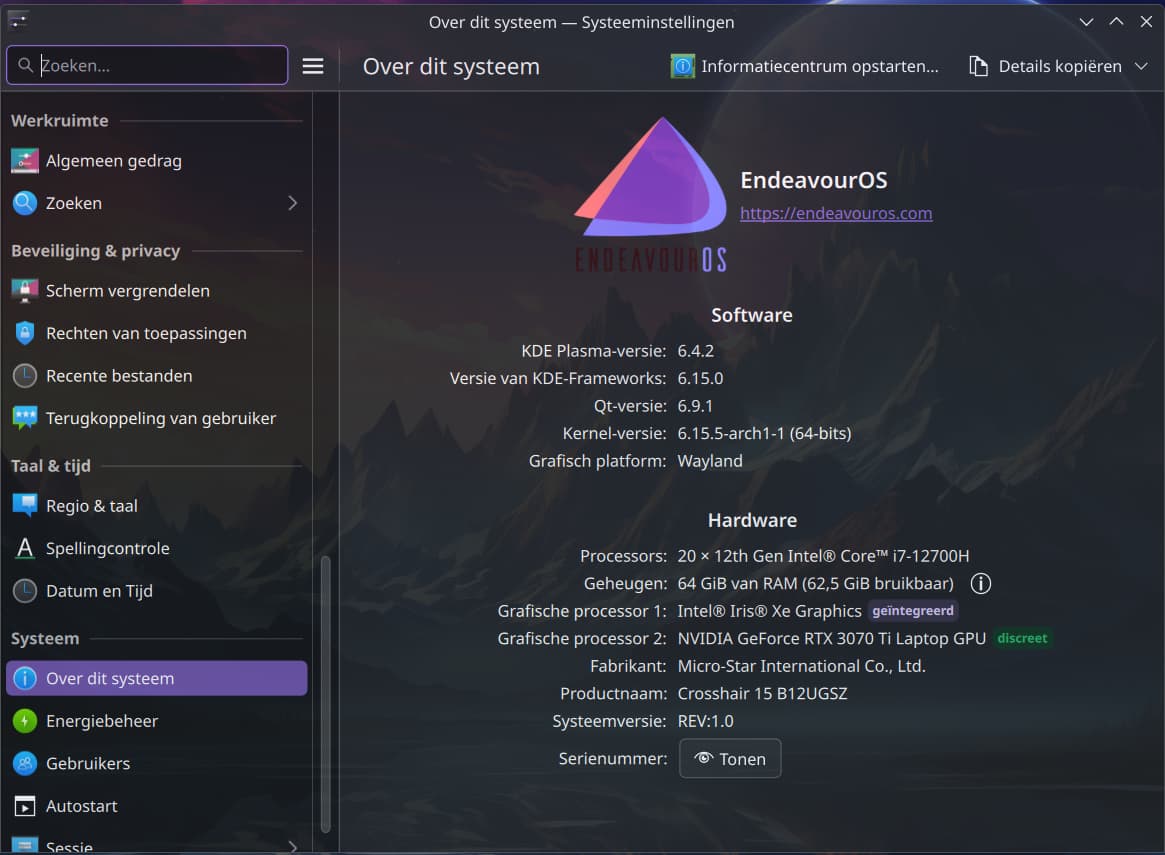Select Autostart in the sidebar
The height and width of the screenshot is (855, 1165).
tap(156, 806)
